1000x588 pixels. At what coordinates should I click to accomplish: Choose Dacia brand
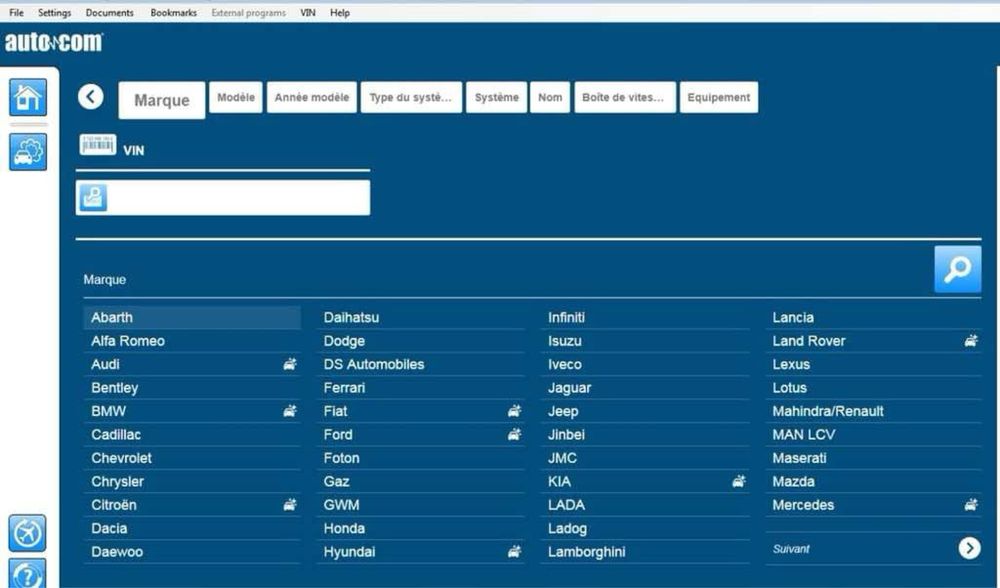click(x=192, y=528)
